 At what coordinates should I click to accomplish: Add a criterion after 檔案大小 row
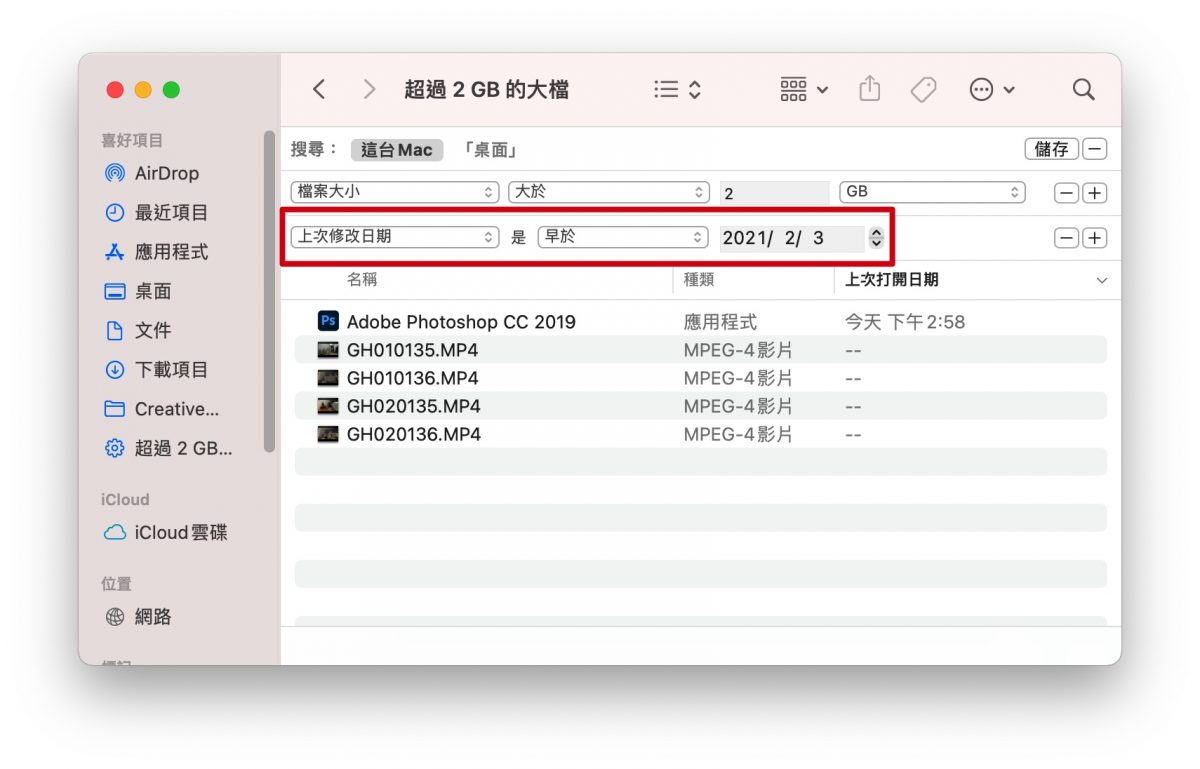[x=1095, y=193]
